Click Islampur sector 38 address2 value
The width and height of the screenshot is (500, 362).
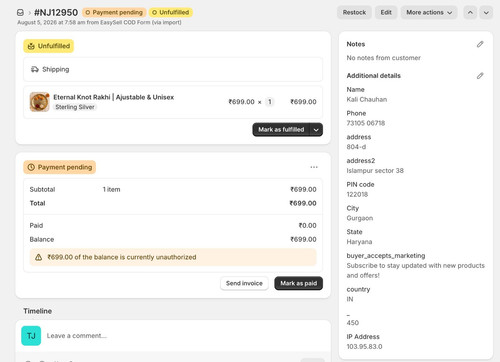(x=375, y=171)
